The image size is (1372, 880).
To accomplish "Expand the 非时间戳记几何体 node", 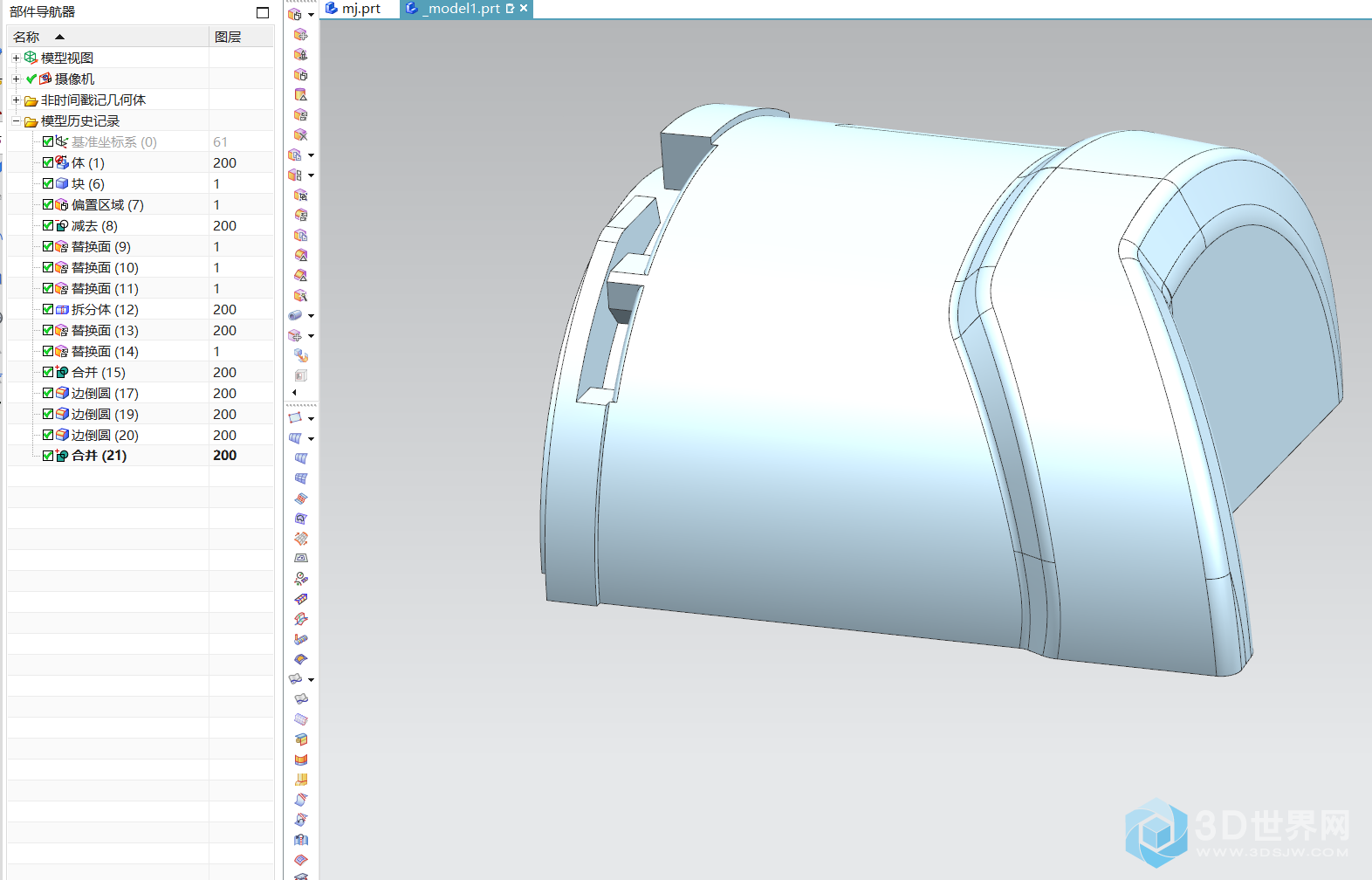I will 16,100.
